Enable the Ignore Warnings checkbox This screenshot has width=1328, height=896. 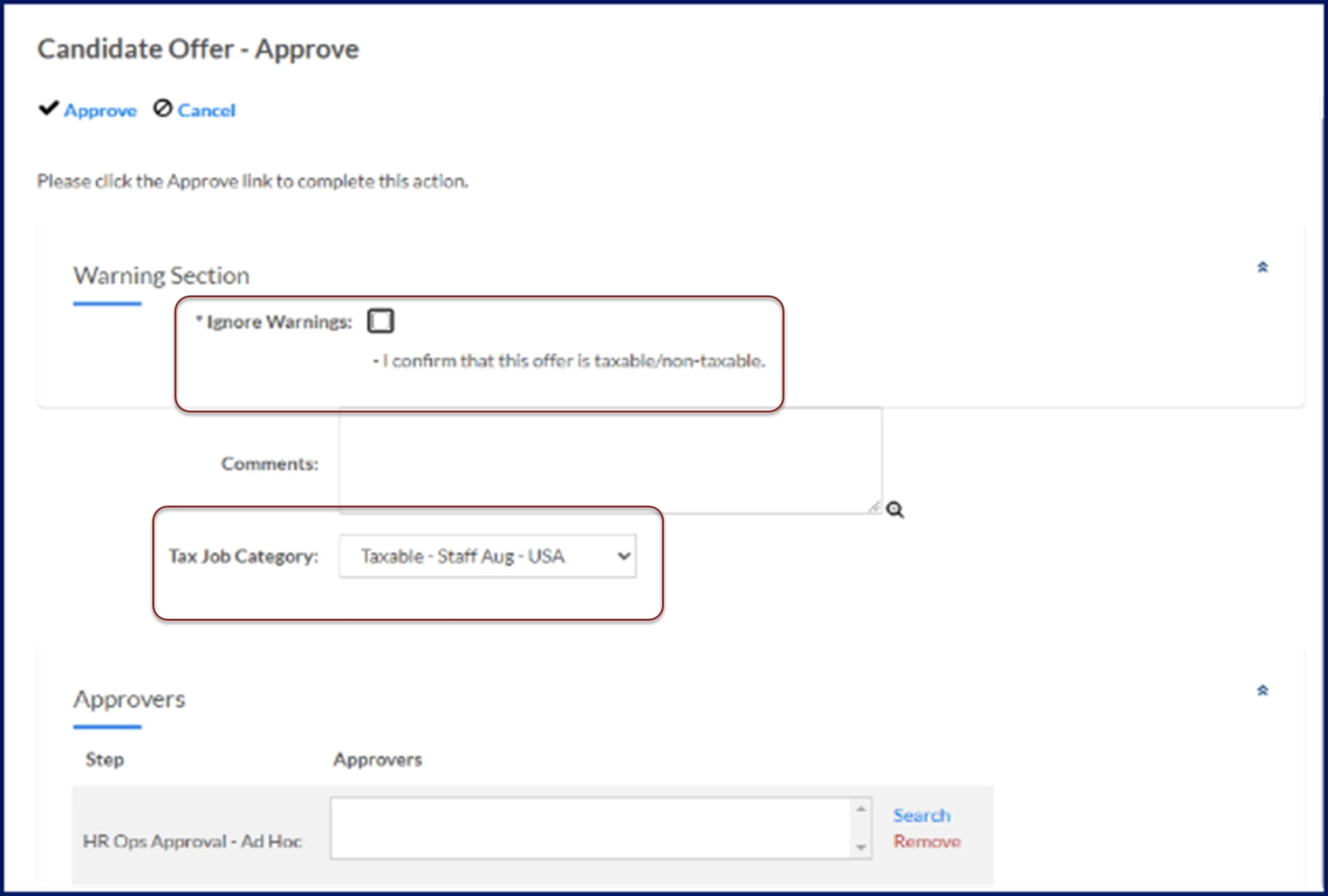pos(381,321)
